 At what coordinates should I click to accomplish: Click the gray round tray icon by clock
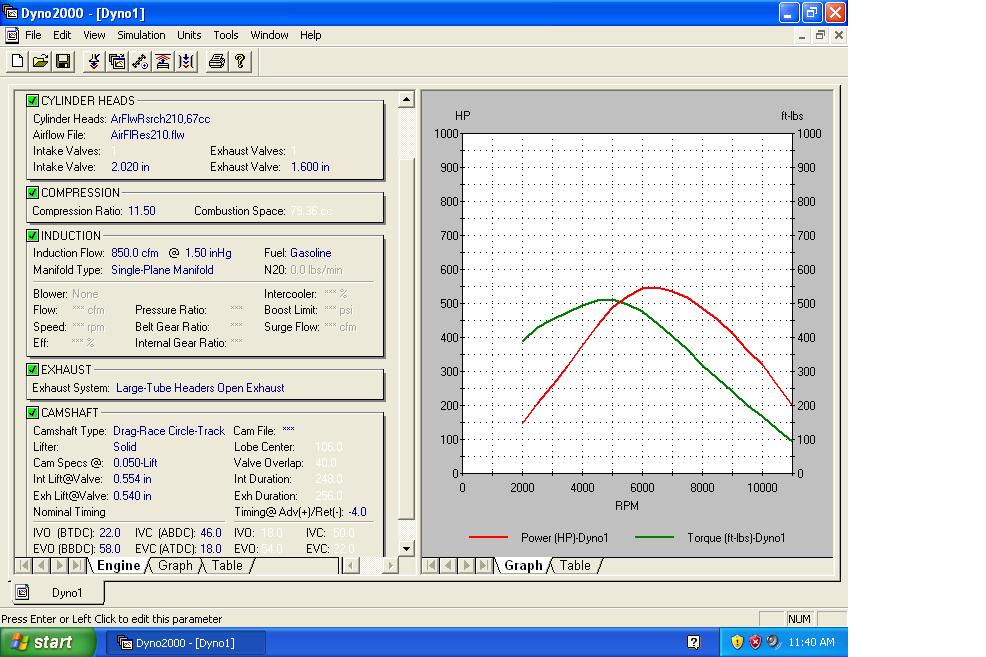click(773, 642)
